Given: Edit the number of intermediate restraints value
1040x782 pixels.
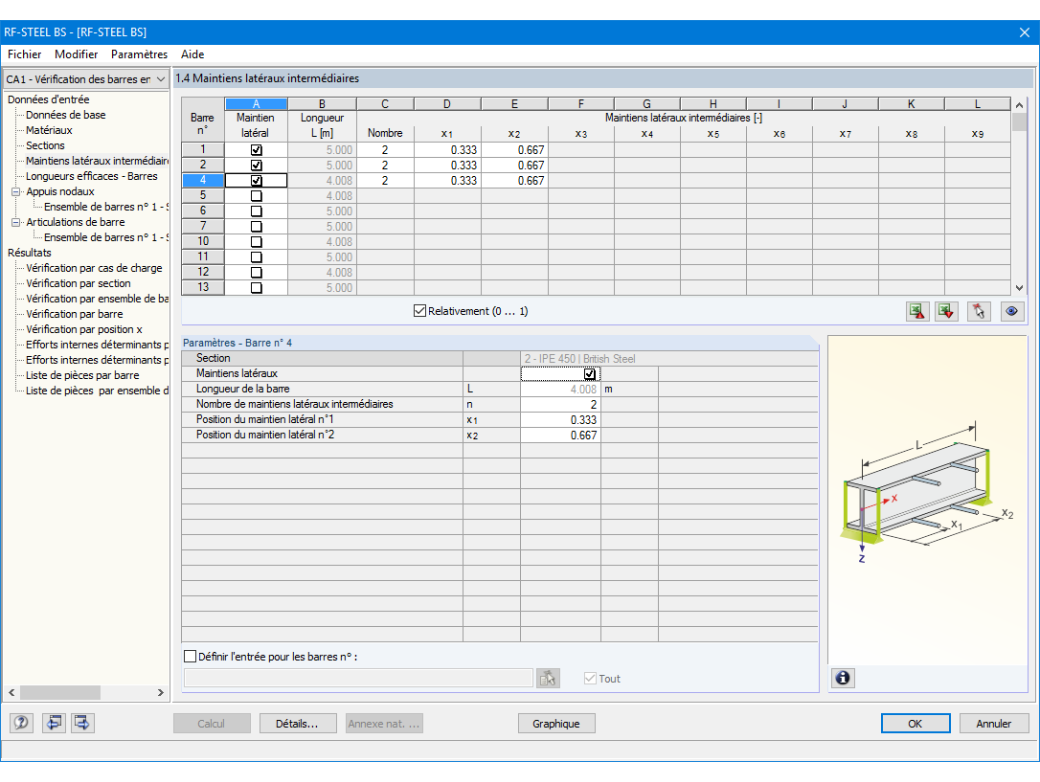Looking at the screenshot, I should click(x=560, y=405).
